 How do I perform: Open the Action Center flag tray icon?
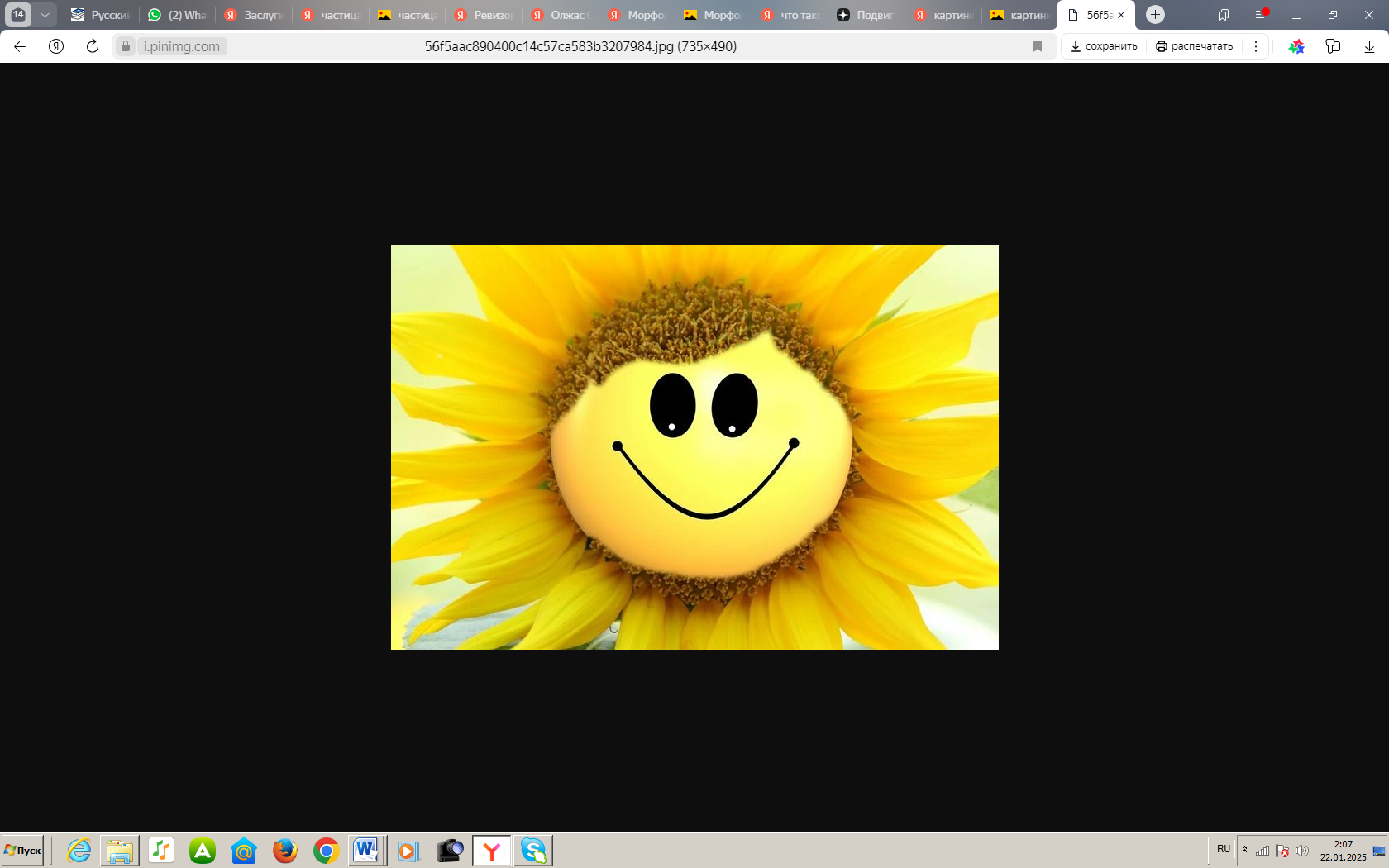tap(1282, 851)
